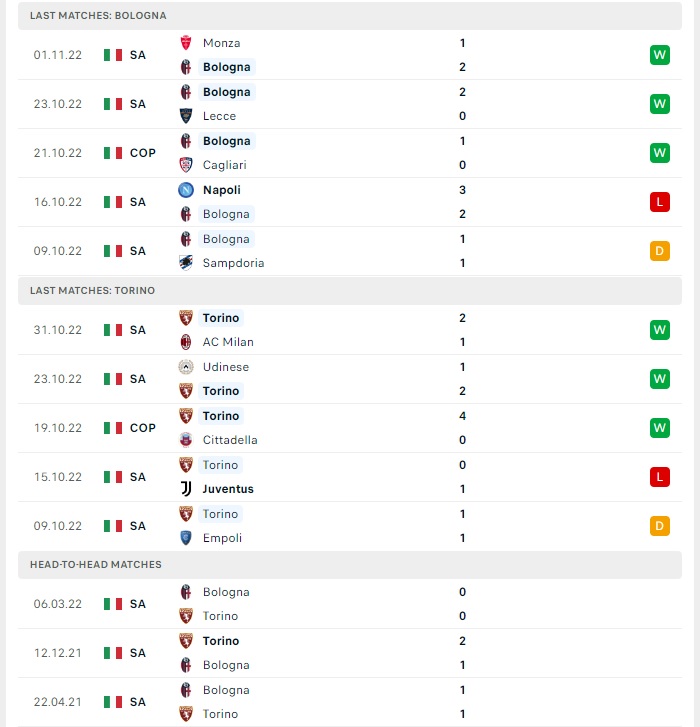The image size is (700, 727).
Task: Click the Empoli club crest icon
Action: click(186, 538)
